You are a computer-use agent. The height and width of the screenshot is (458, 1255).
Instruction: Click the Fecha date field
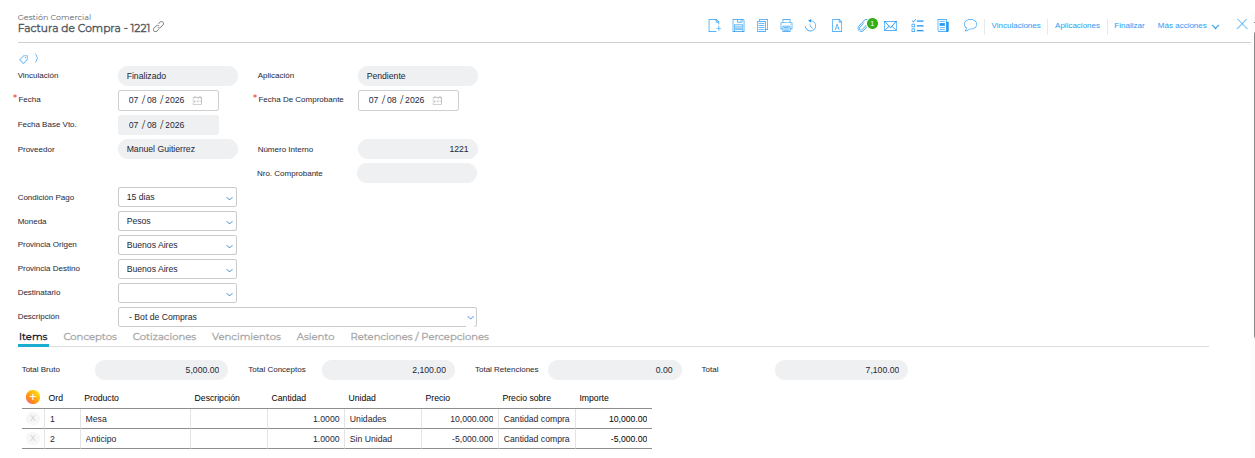tap(168, 100)
